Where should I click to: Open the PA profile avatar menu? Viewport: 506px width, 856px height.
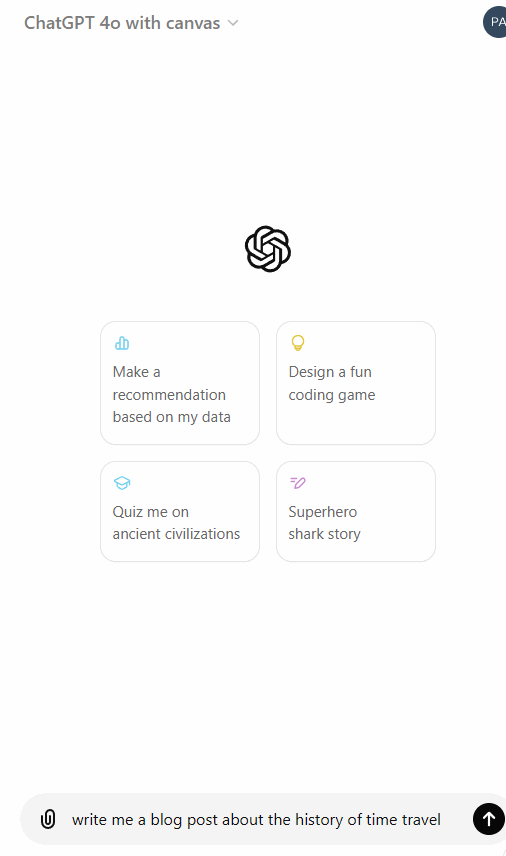496,22
